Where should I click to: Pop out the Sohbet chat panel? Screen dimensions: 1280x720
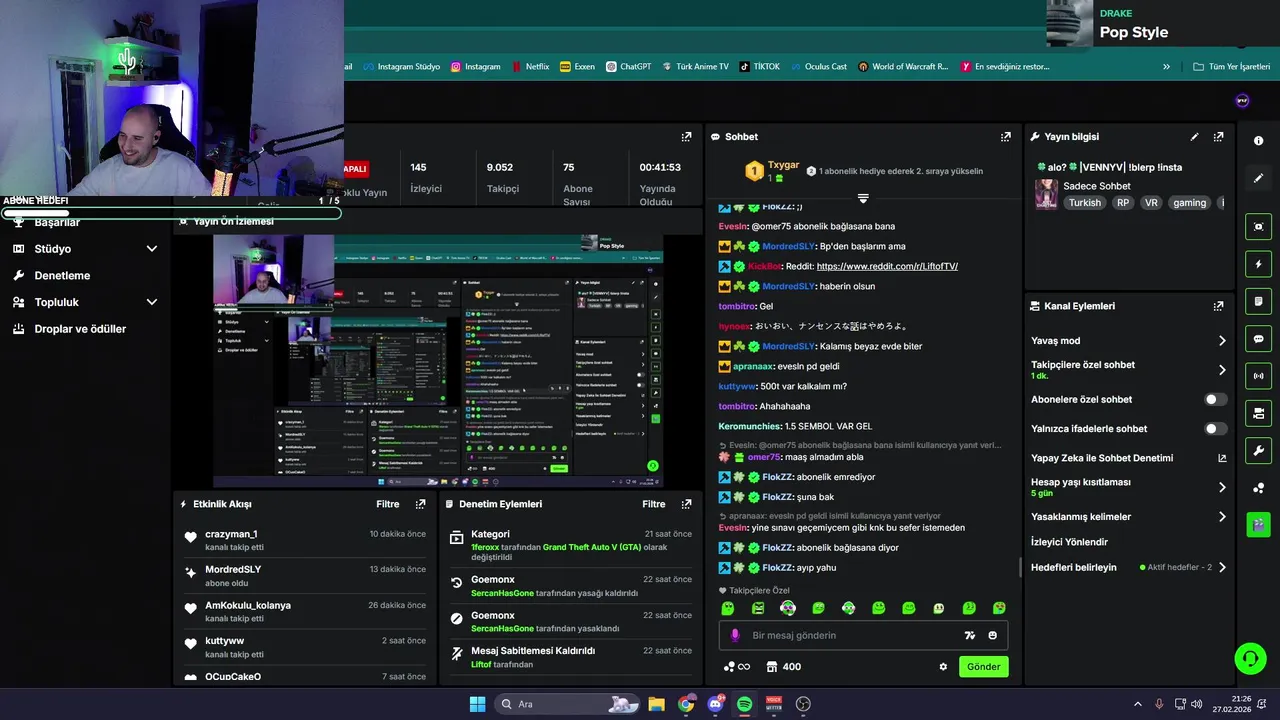[x=1005, y=137]
